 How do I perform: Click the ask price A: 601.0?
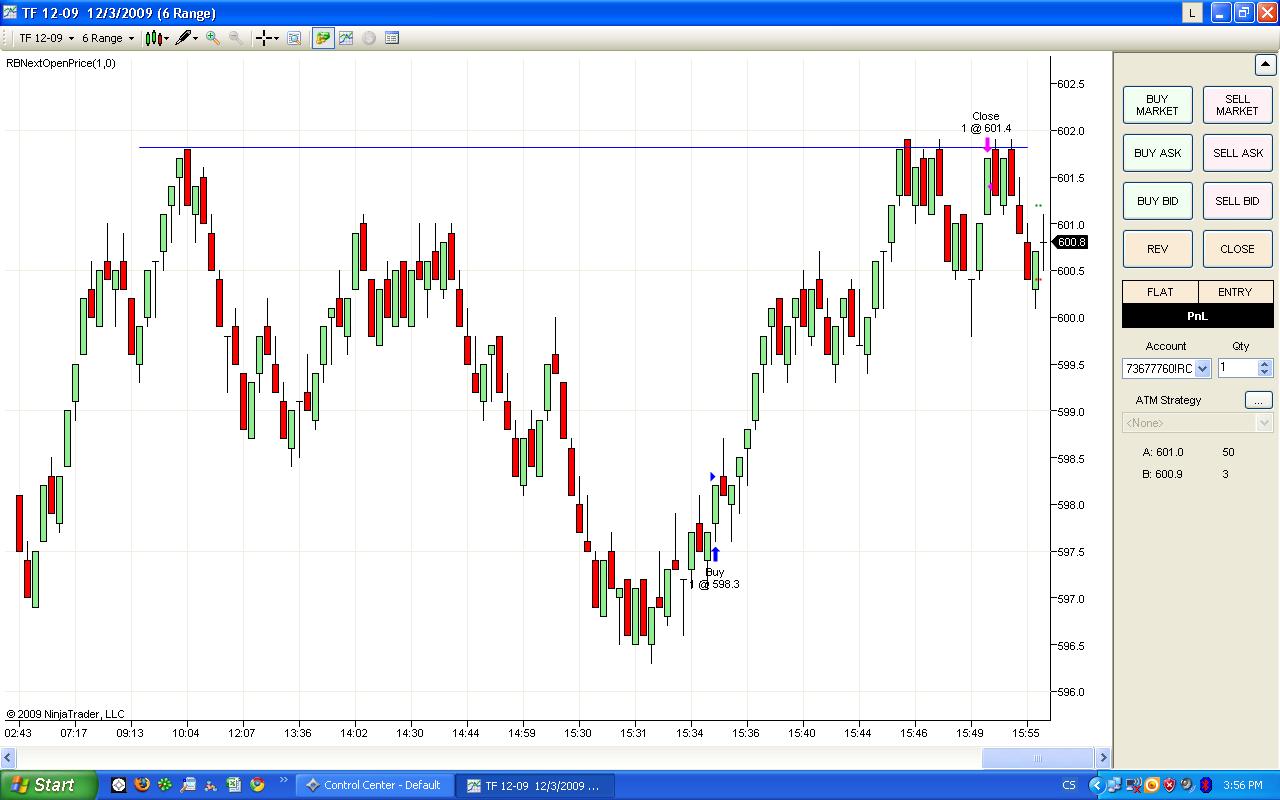(x=1163, y=452)
